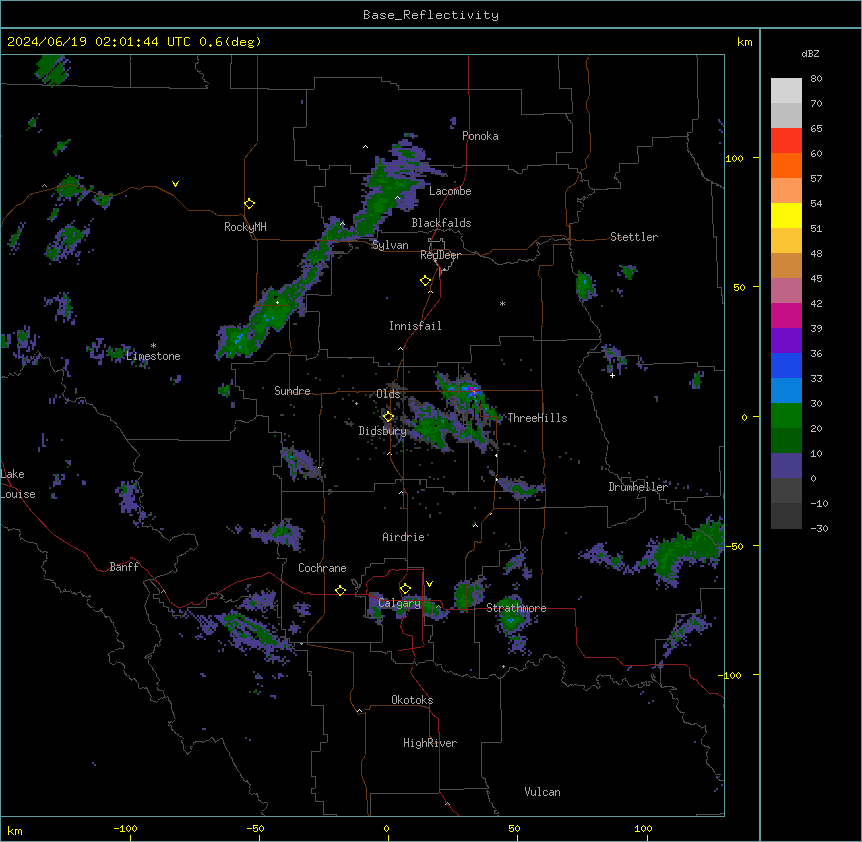The width and height of the screenshot is (862, 842).
Task: Click the Okotoks city label
Action: point(412,700)
